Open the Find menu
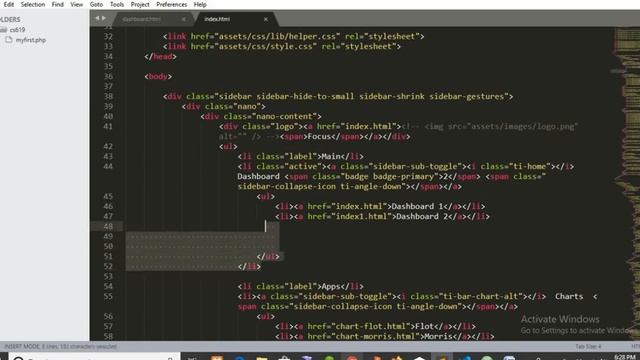 click(58, 4)
